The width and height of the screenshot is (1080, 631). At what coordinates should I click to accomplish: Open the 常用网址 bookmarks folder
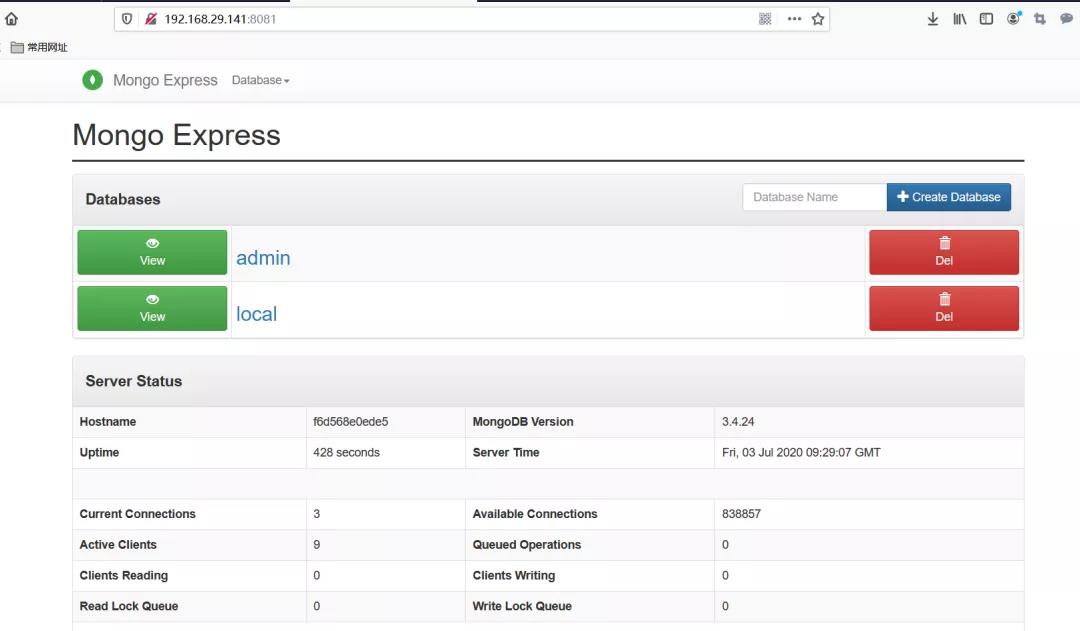pyautogui.click(x=39, y=47)
